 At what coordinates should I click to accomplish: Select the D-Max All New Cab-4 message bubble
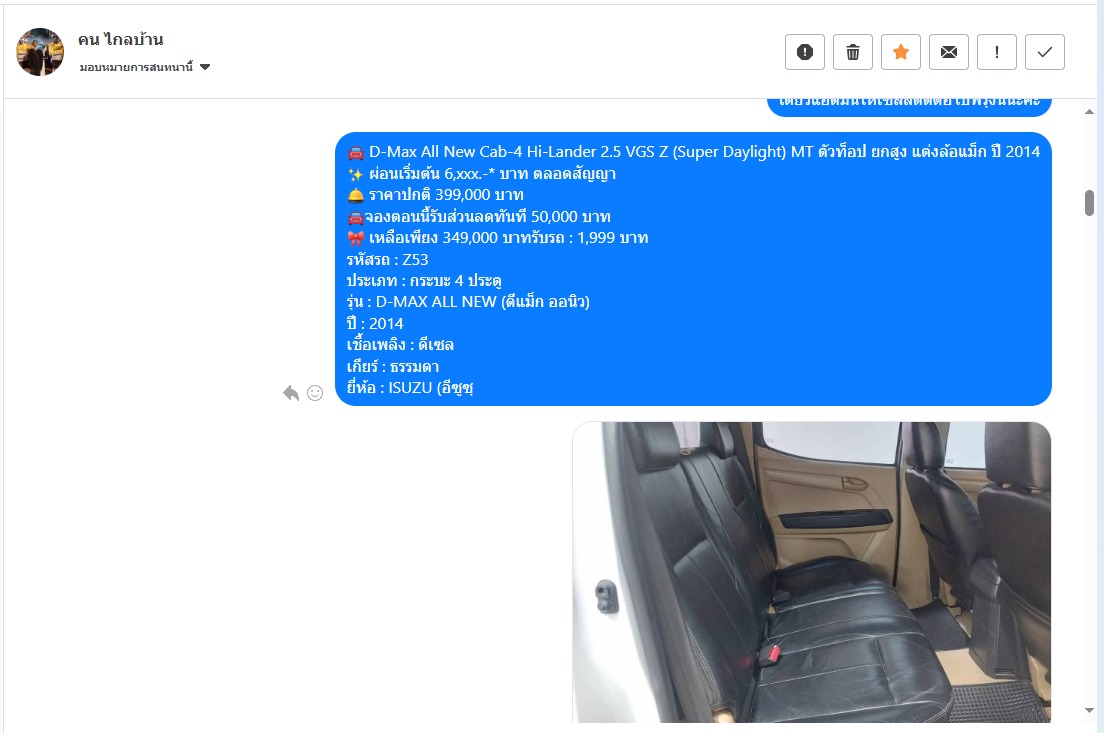pyautogui.click(x=693, y=269)
